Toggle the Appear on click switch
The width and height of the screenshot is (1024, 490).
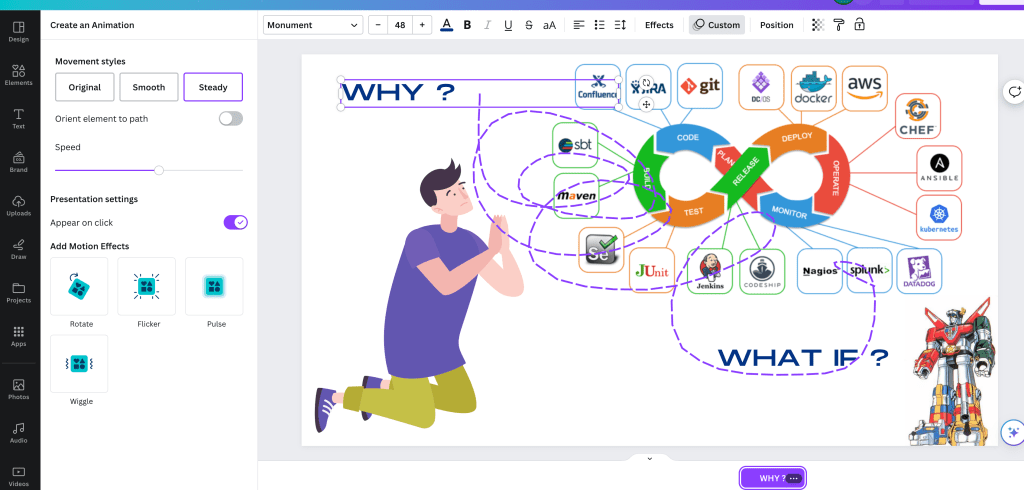(236, 222)
